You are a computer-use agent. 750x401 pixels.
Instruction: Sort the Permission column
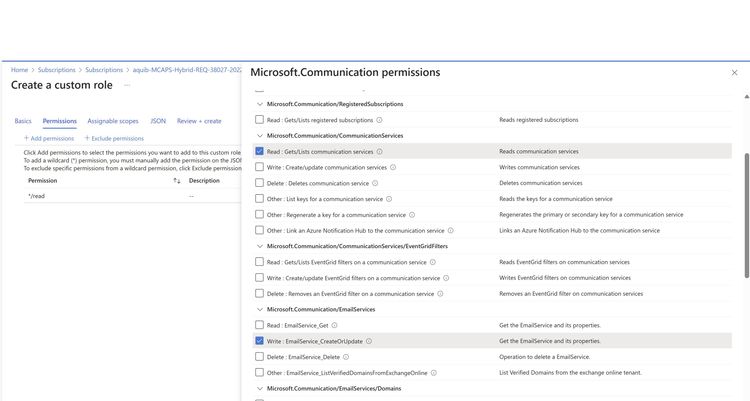click(x=176, y=181)
